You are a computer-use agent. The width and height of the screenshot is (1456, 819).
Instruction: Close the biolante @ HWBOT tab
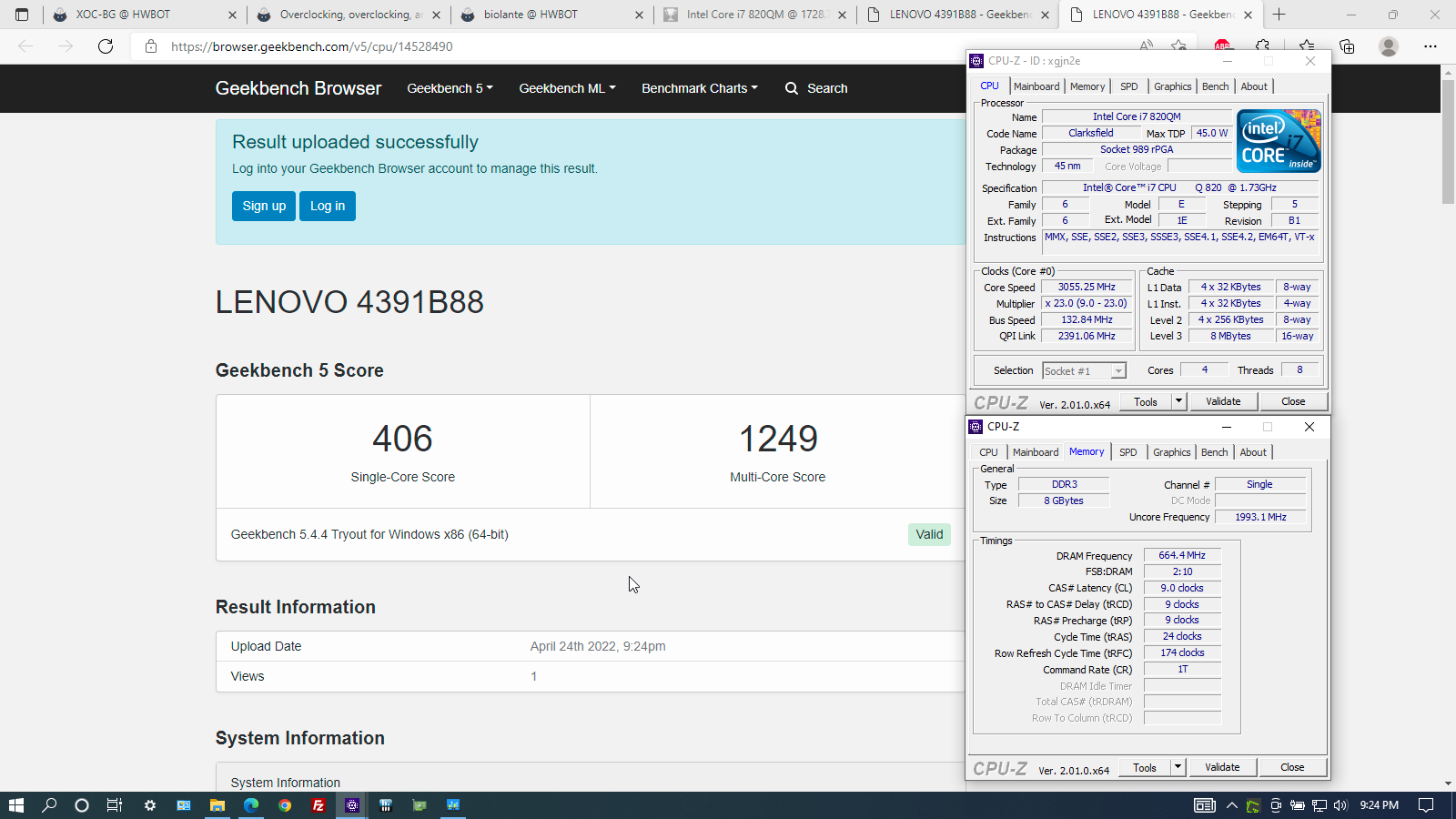coord(639,15)
